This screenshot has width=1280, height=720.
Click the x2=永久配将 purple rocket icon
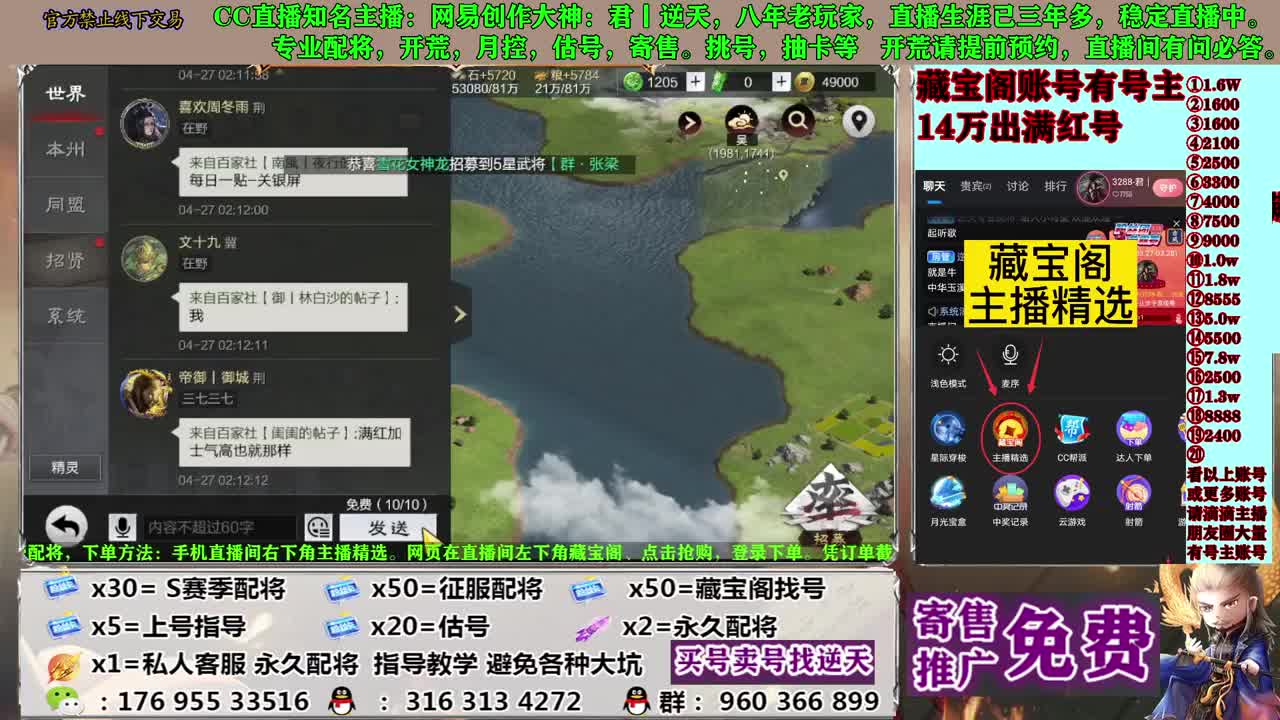(592, 627)
